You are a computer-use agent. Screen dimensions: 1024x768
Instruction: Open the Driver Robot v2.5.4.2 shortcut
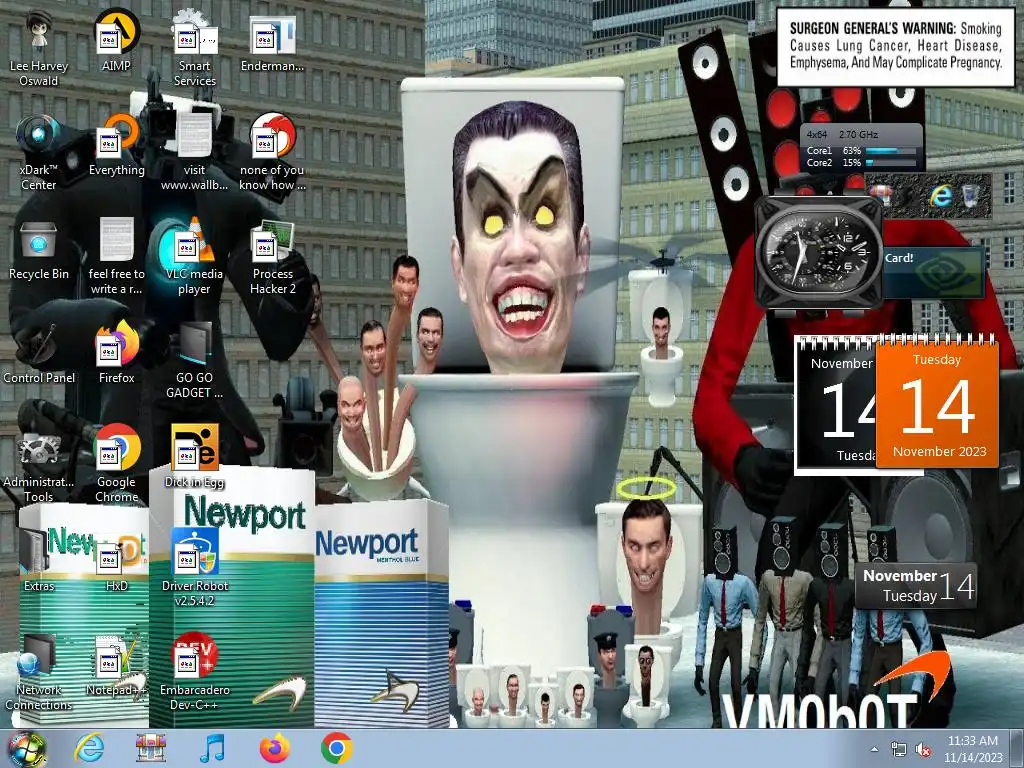pyautogui.click(x=194, y=569)
